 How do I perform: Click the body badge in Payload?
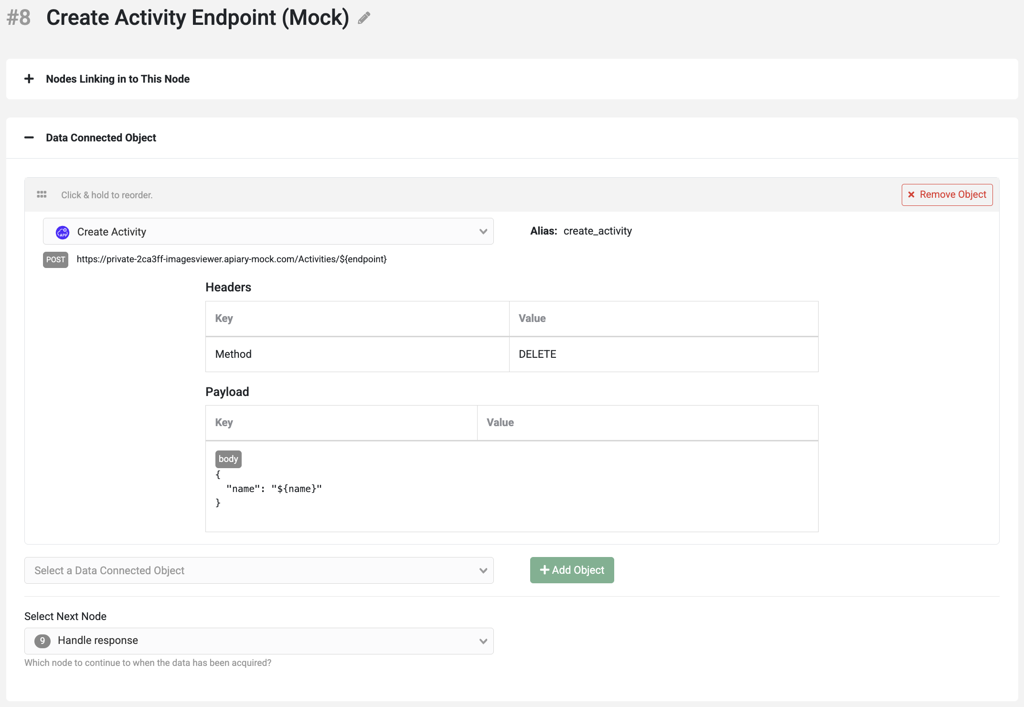(228, 459)
